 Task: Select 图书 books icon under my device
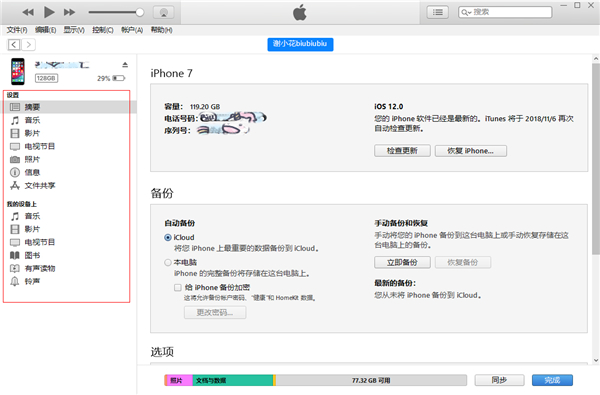pos(15,255)
